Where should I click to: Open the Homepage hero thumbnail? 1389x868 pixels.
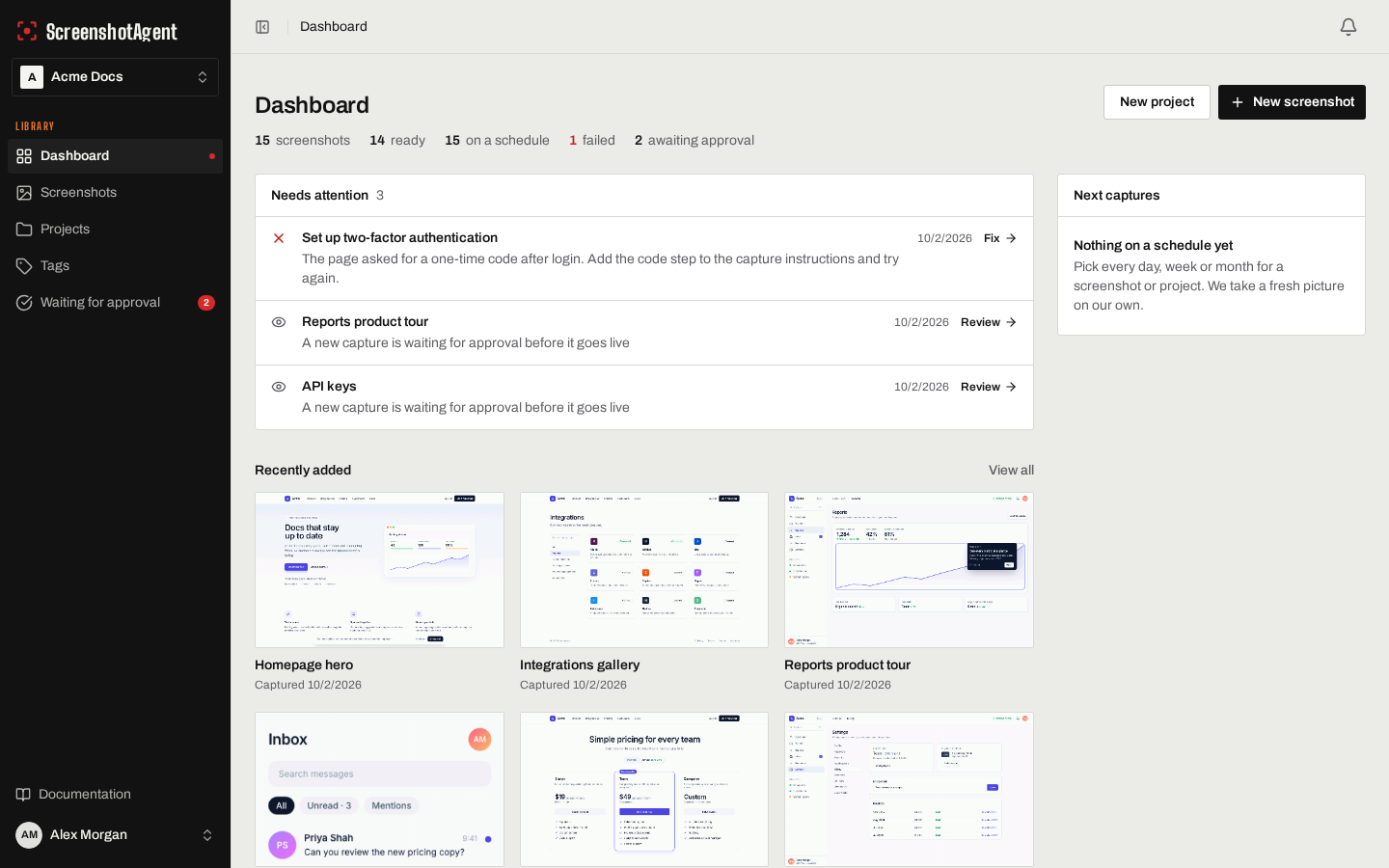tap(379, 570)
